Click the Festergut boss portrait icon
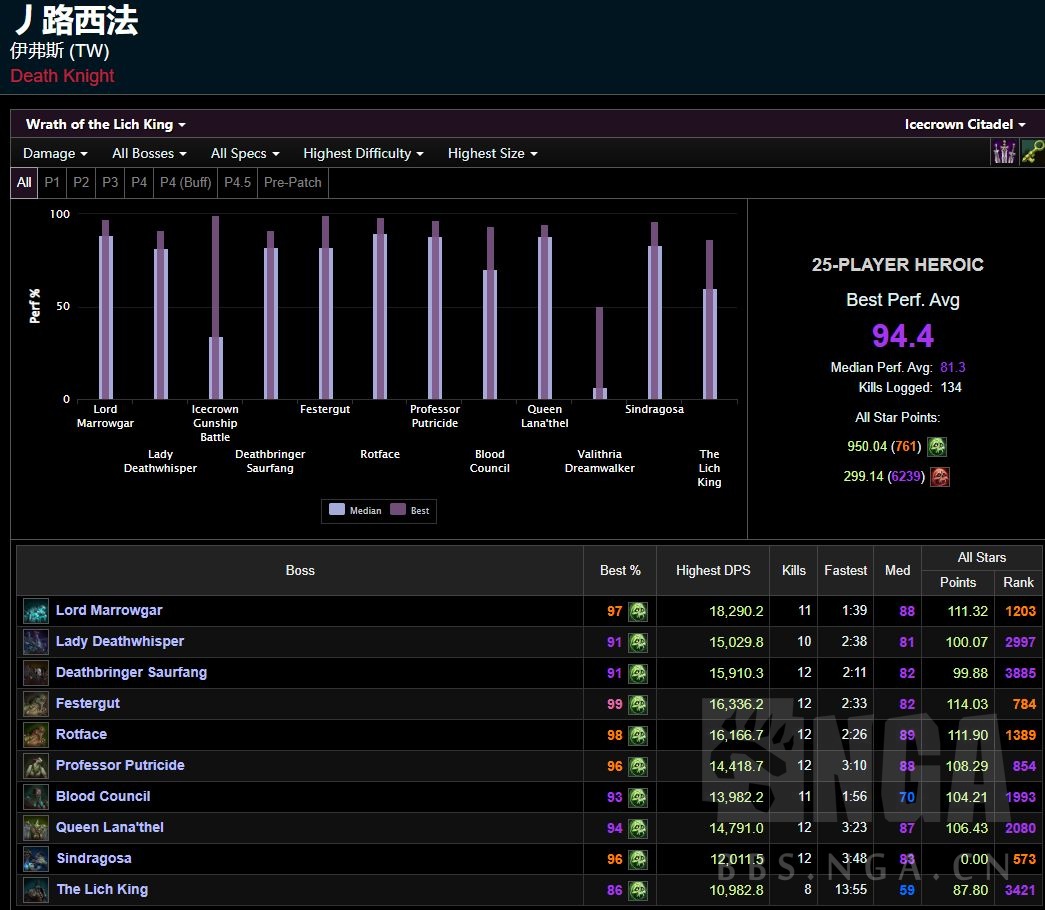This screenshot has width=1045, height=910. point(36,704)
